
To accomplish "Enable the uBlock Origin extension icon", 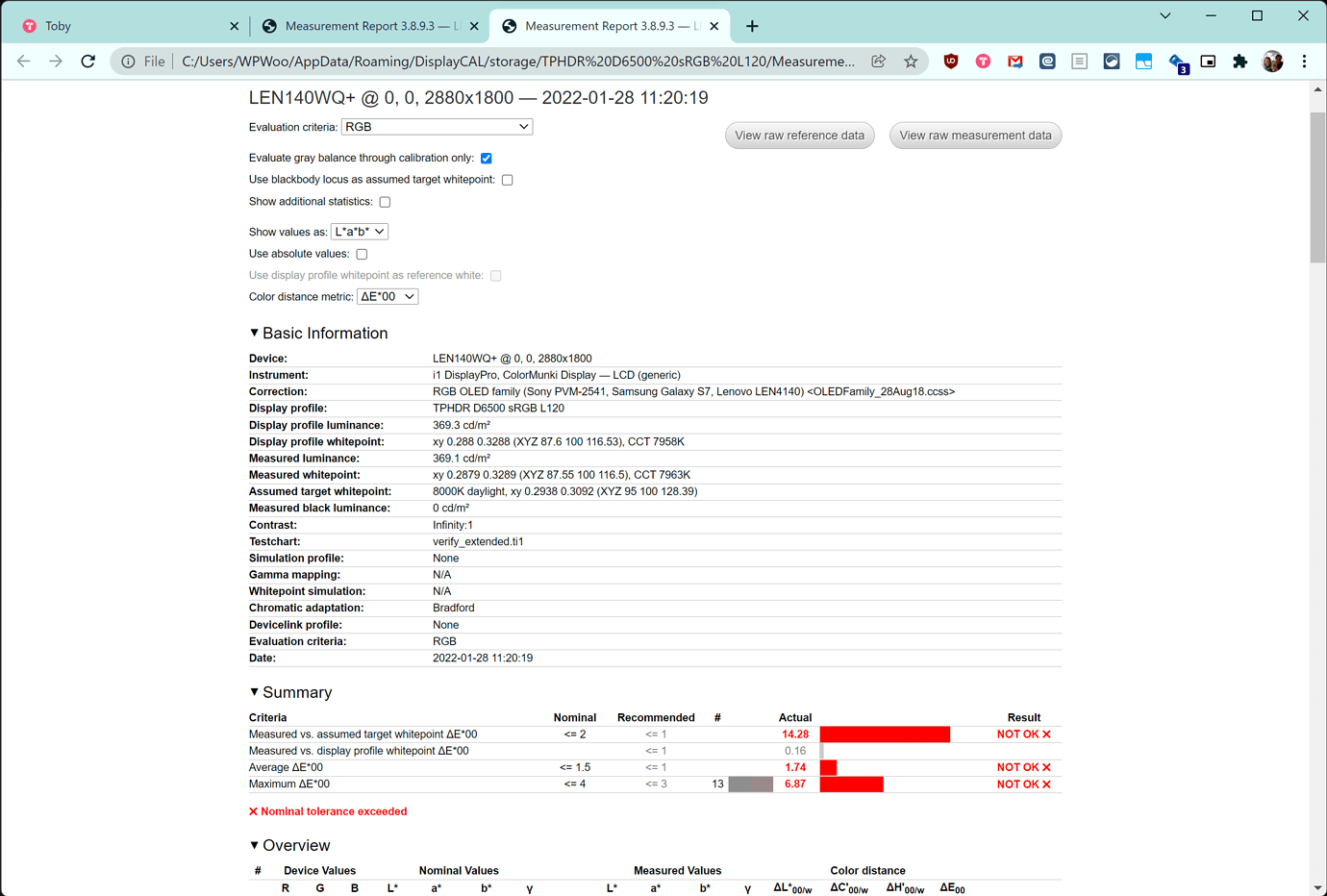I will (951, 61).
